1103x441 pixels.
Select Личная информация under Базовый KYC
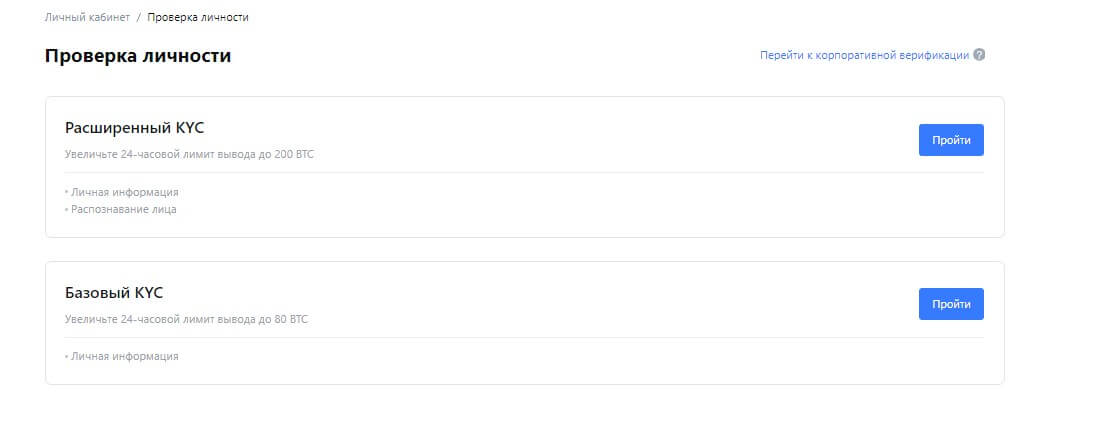[x=124, y=356]
